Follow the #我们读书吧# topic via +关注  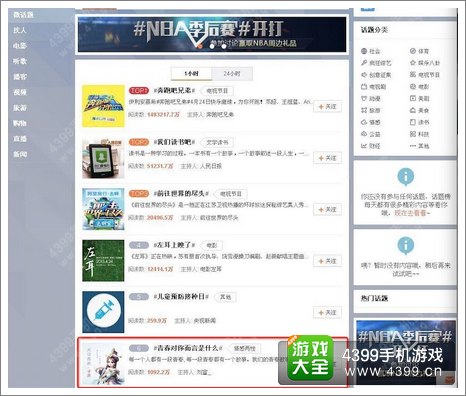point(327,158)
